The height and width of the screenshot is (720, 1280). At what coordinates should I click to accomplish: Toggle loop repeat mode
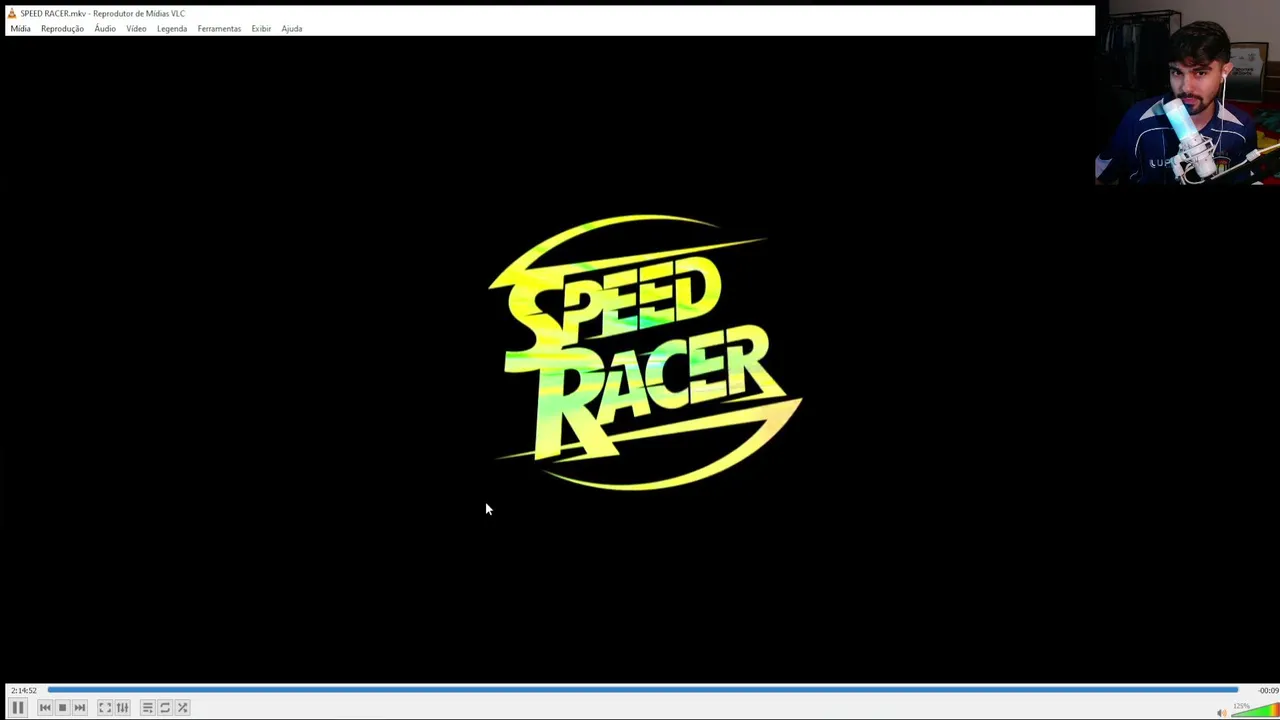click(165, 708)
